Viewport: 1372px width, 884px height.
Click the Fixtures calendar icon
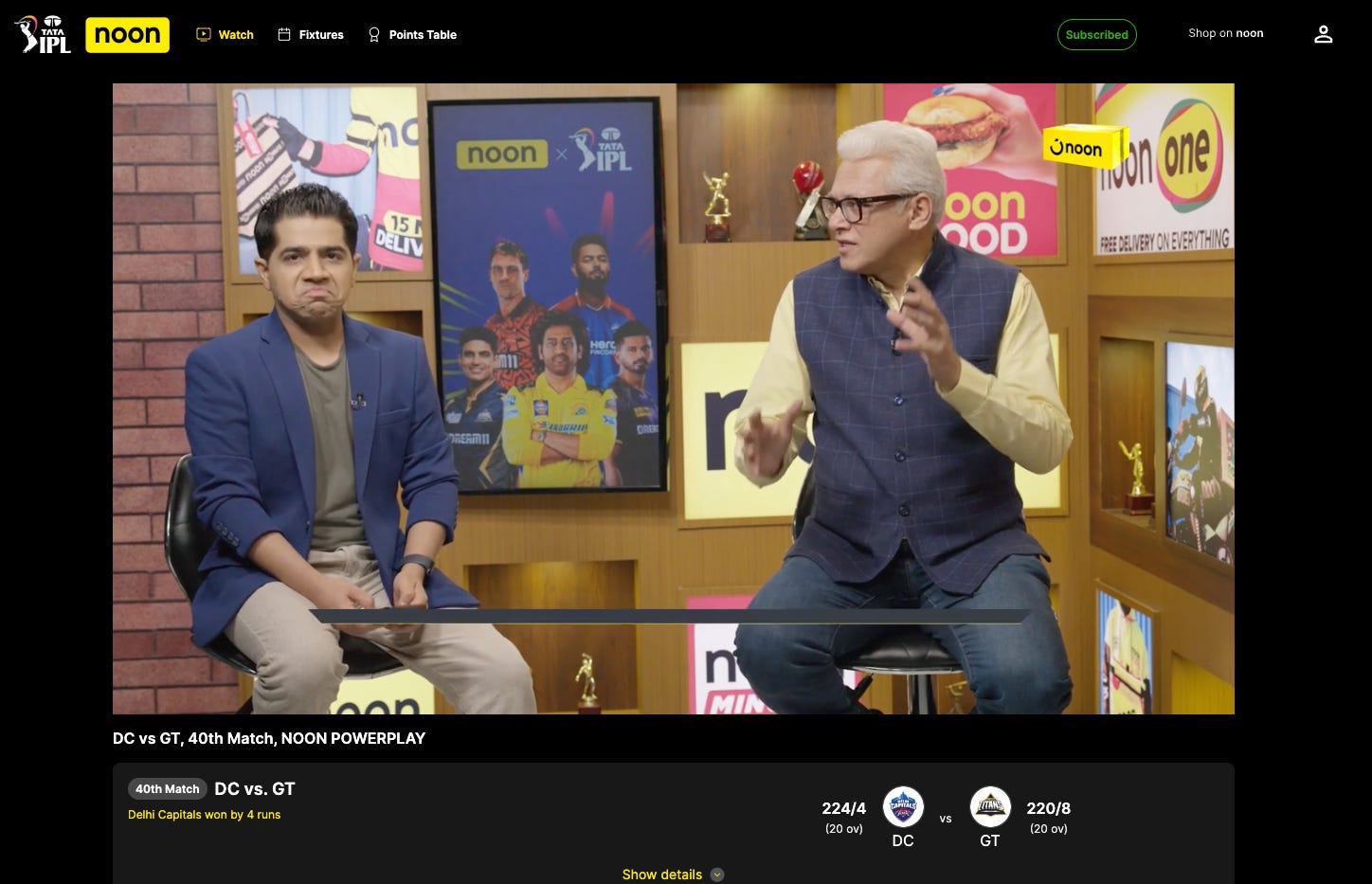(x=283, y=34)
